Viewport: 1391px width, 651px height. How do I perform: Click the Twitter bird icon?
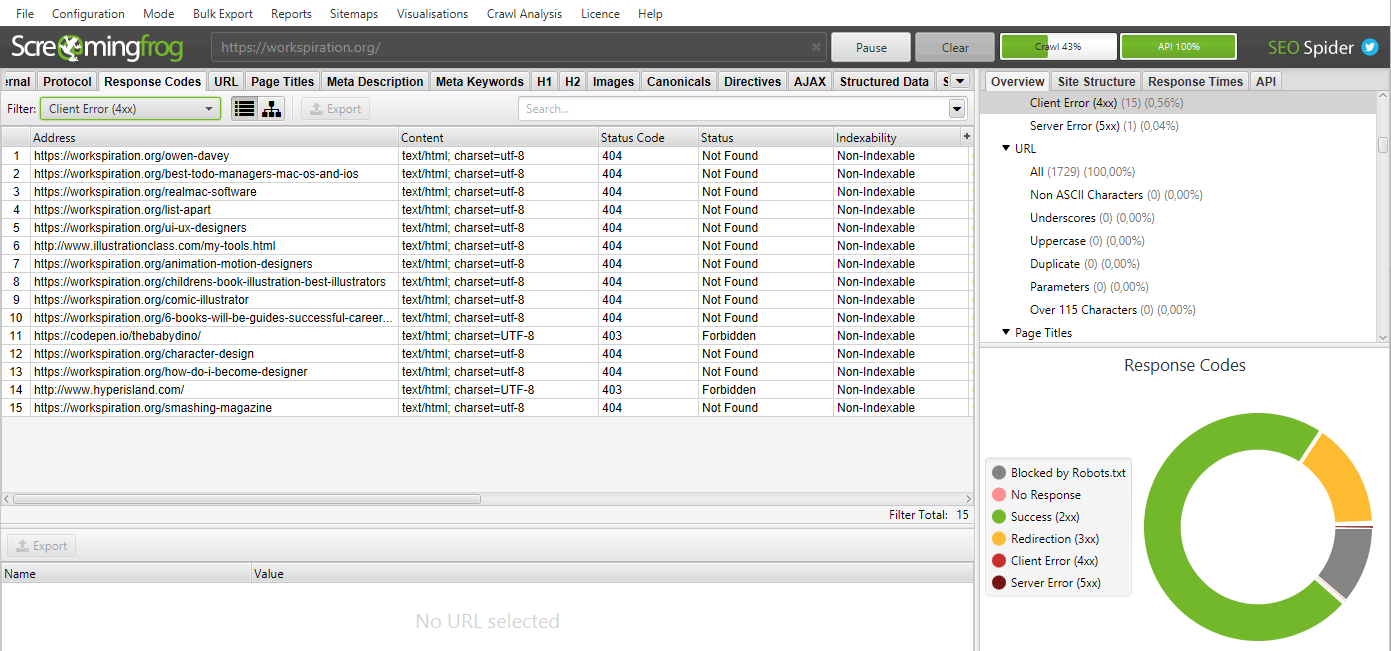pos(1370,47)
